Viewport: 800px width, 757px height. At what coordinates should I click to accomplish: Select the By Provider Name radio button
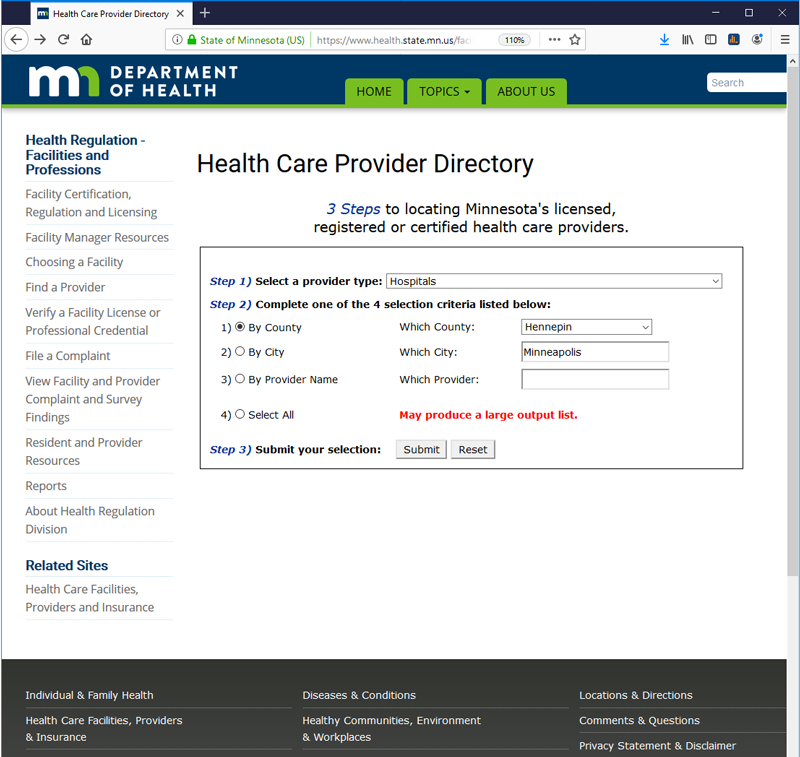[x=240, y=379]
